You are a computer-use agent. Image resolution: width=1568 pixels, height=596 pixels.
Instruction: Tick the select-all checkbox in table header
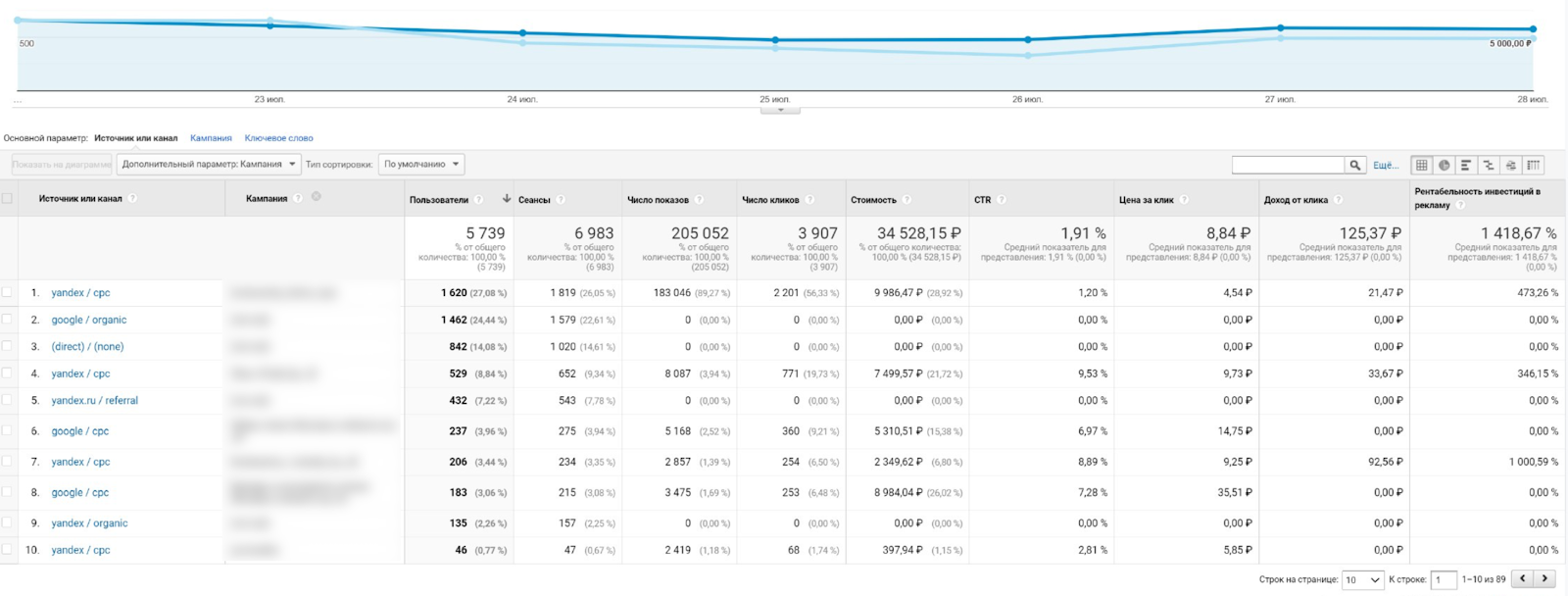pyautogui.click(x=8, y=198)
